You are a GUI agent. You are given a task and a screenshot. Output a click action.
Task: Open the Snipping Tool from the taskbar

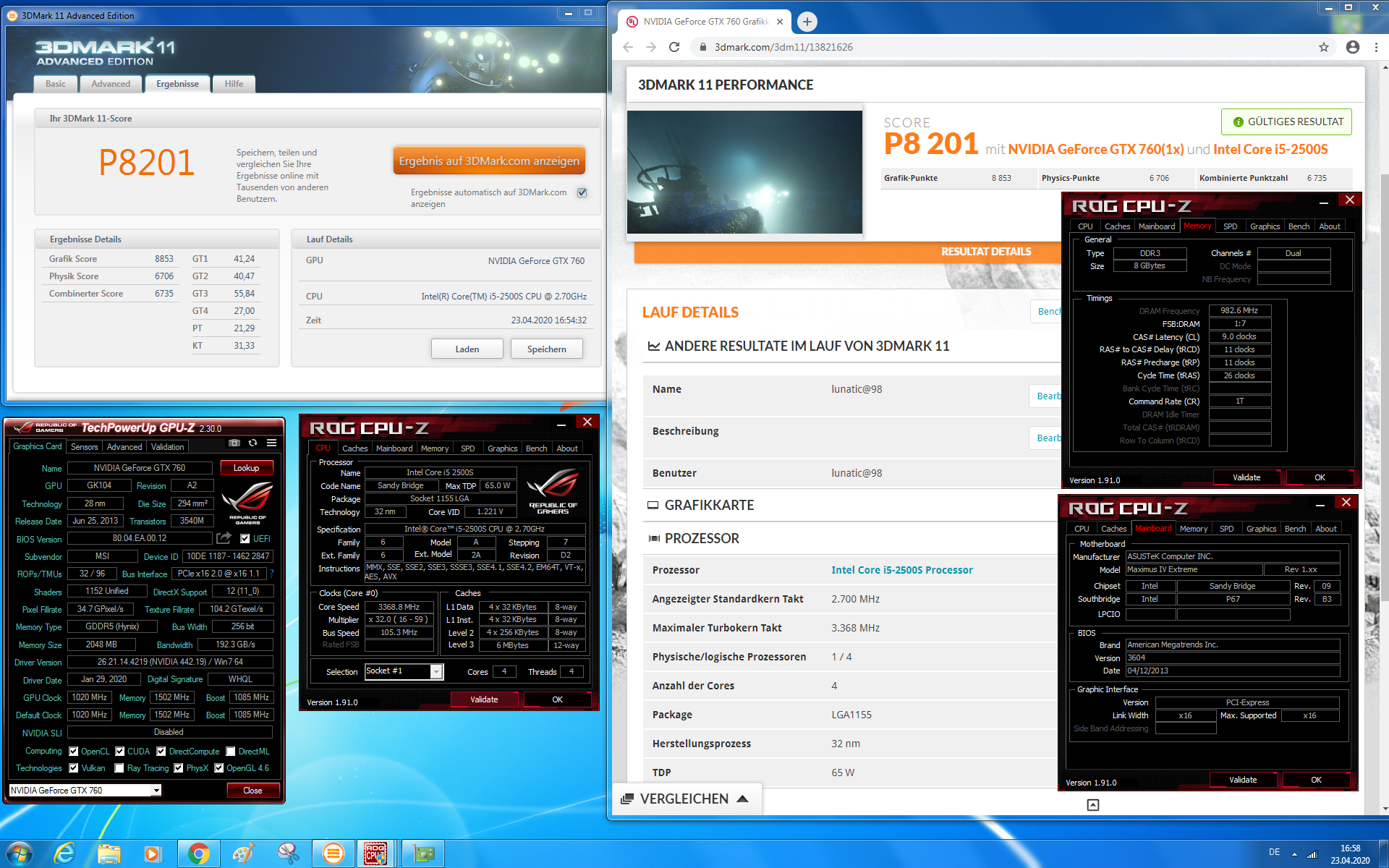(289, 854)
